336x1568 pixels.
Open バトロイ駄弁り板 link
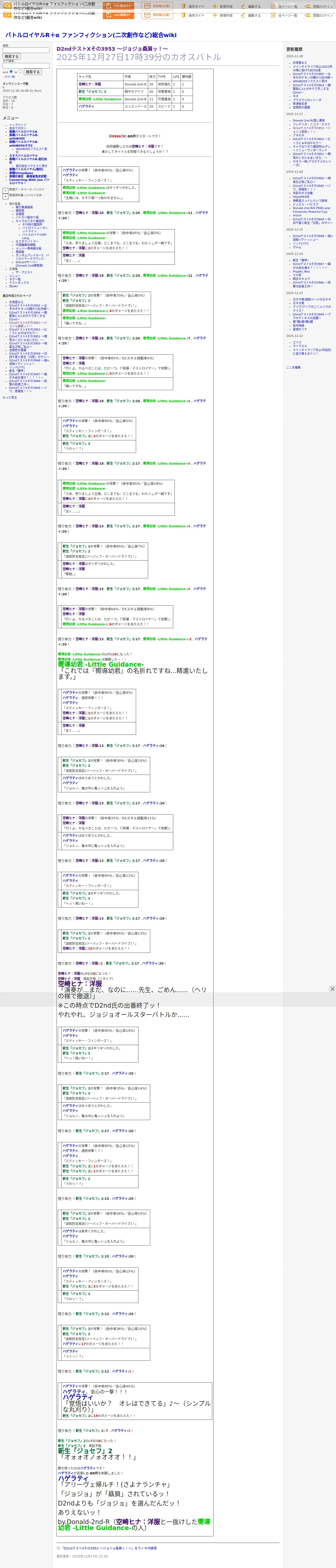[x=27, y=217]
